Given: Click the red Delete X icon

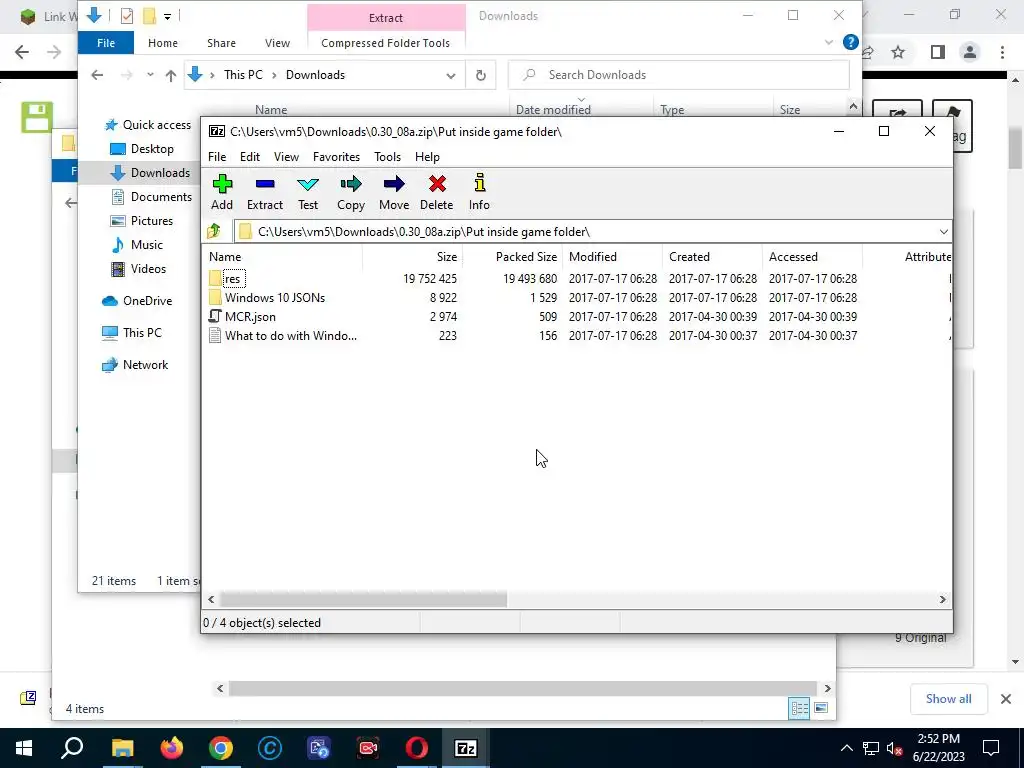Looking at the screenshot, I should (x=436, y=192).
